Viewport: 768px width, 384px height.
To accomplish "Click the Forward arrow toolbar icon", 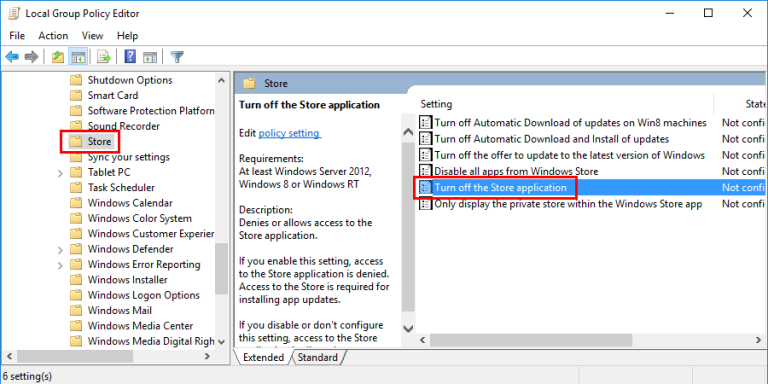I will pos(31,57).
